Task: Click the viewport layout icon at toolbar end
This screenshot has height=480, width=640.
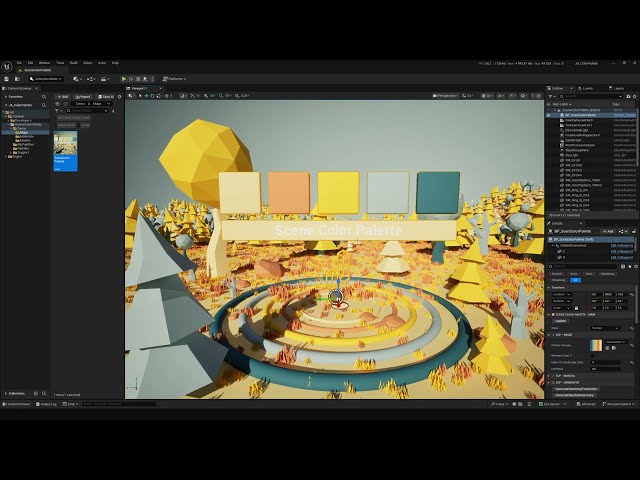Action: (539, 96)
